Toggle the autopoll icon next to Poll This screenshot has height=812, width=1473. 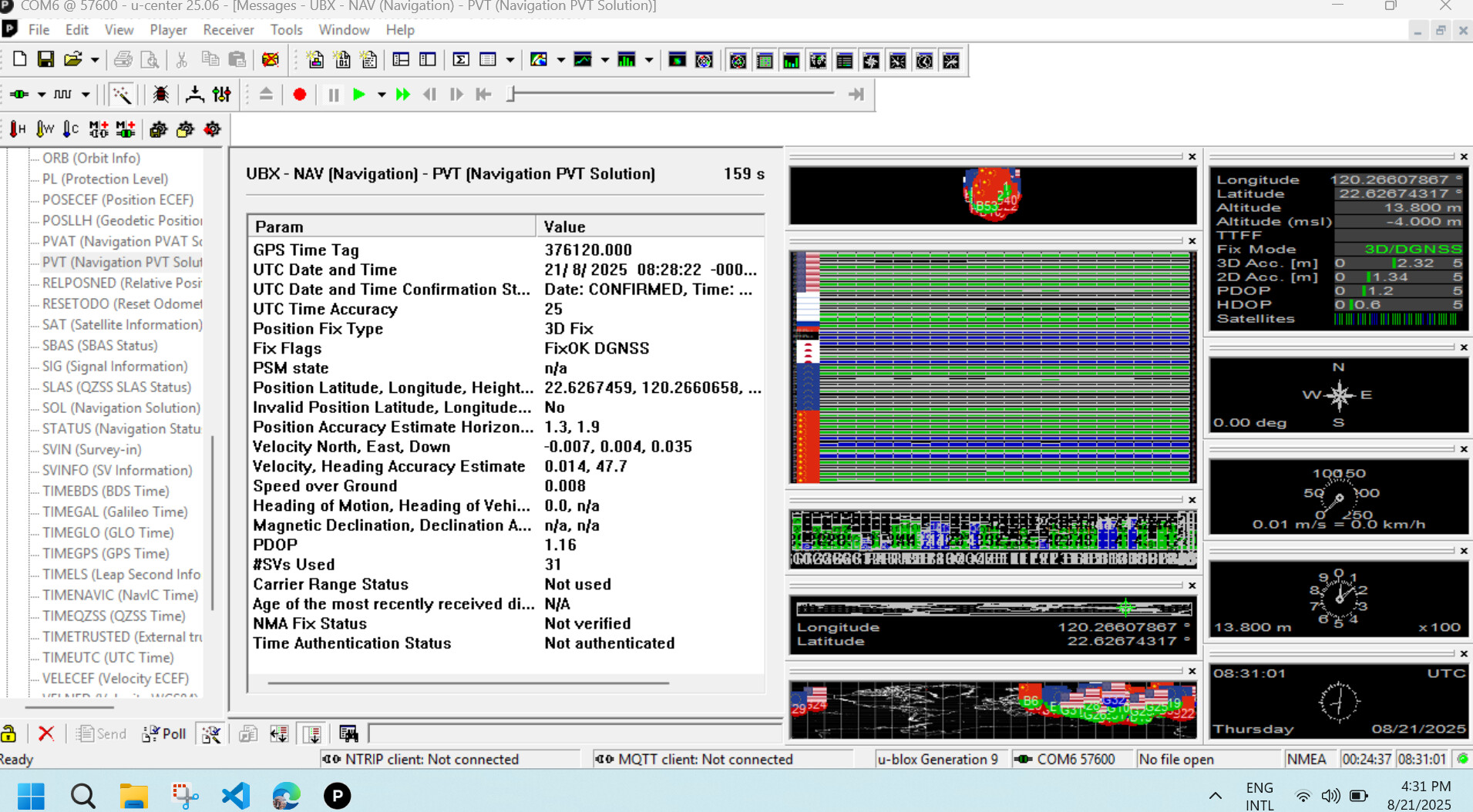pyautogui.click(x=210, y=733)
